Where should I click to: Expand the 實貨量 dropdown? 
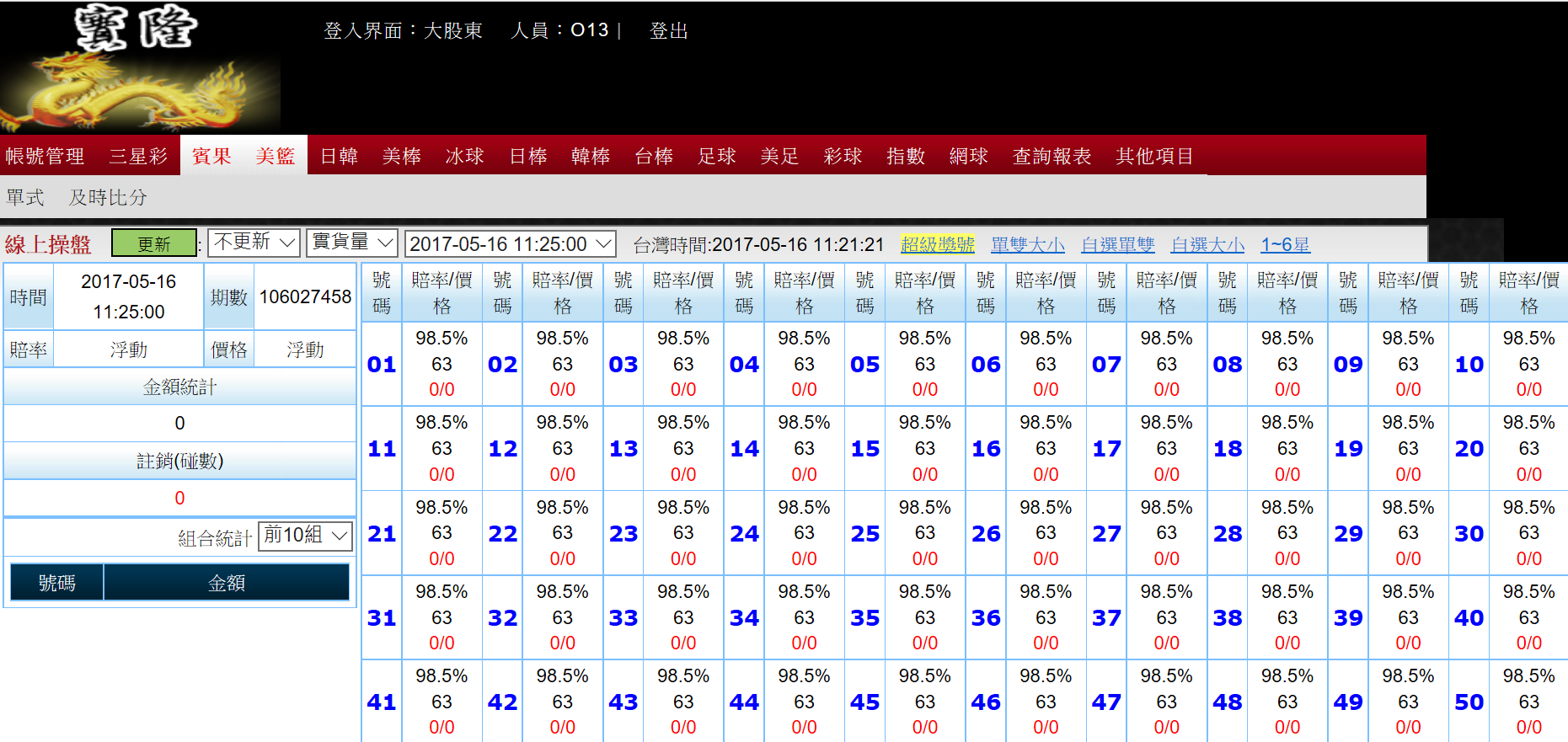pos(352,243)
